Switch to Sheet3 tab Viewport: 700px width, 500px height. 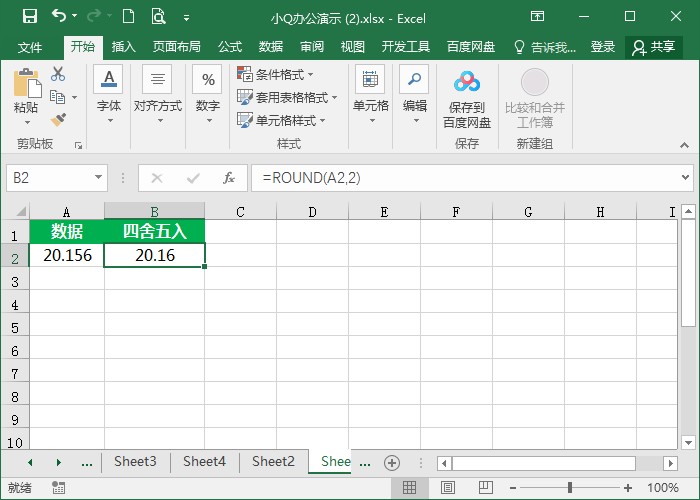(135, 461)
